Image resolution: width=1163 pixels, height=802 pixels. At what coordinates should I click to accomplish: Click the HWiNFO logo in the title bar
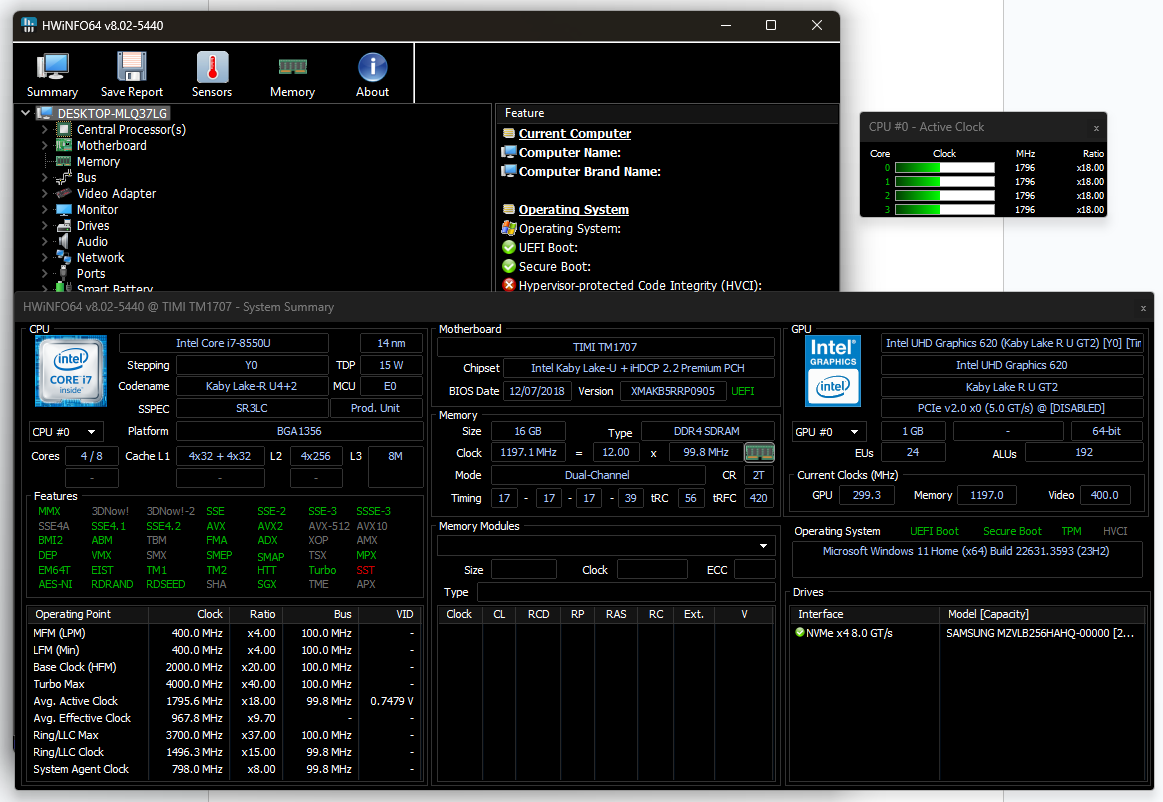pos(29,25)
